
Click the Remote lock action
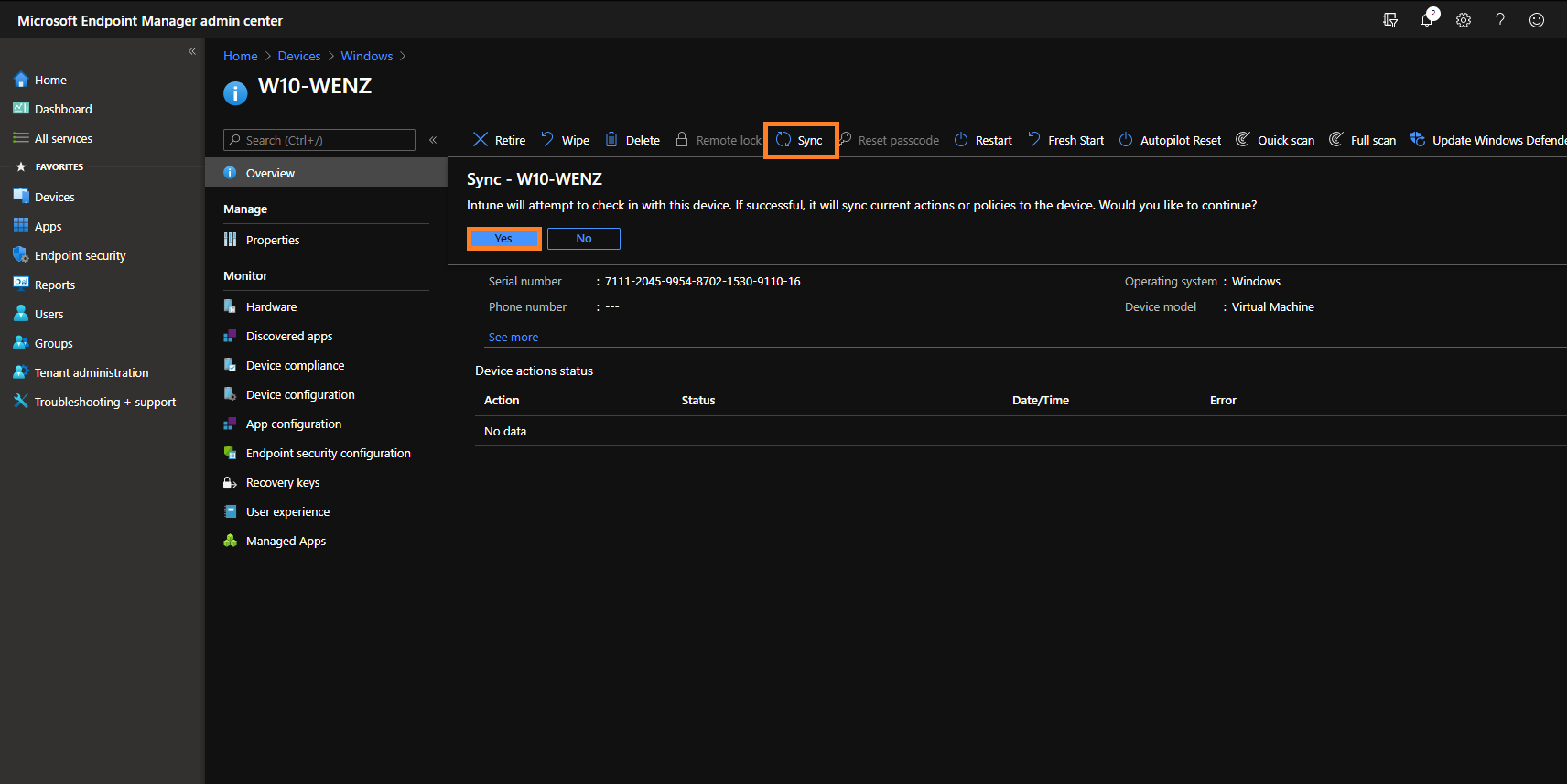coord(719,140)
